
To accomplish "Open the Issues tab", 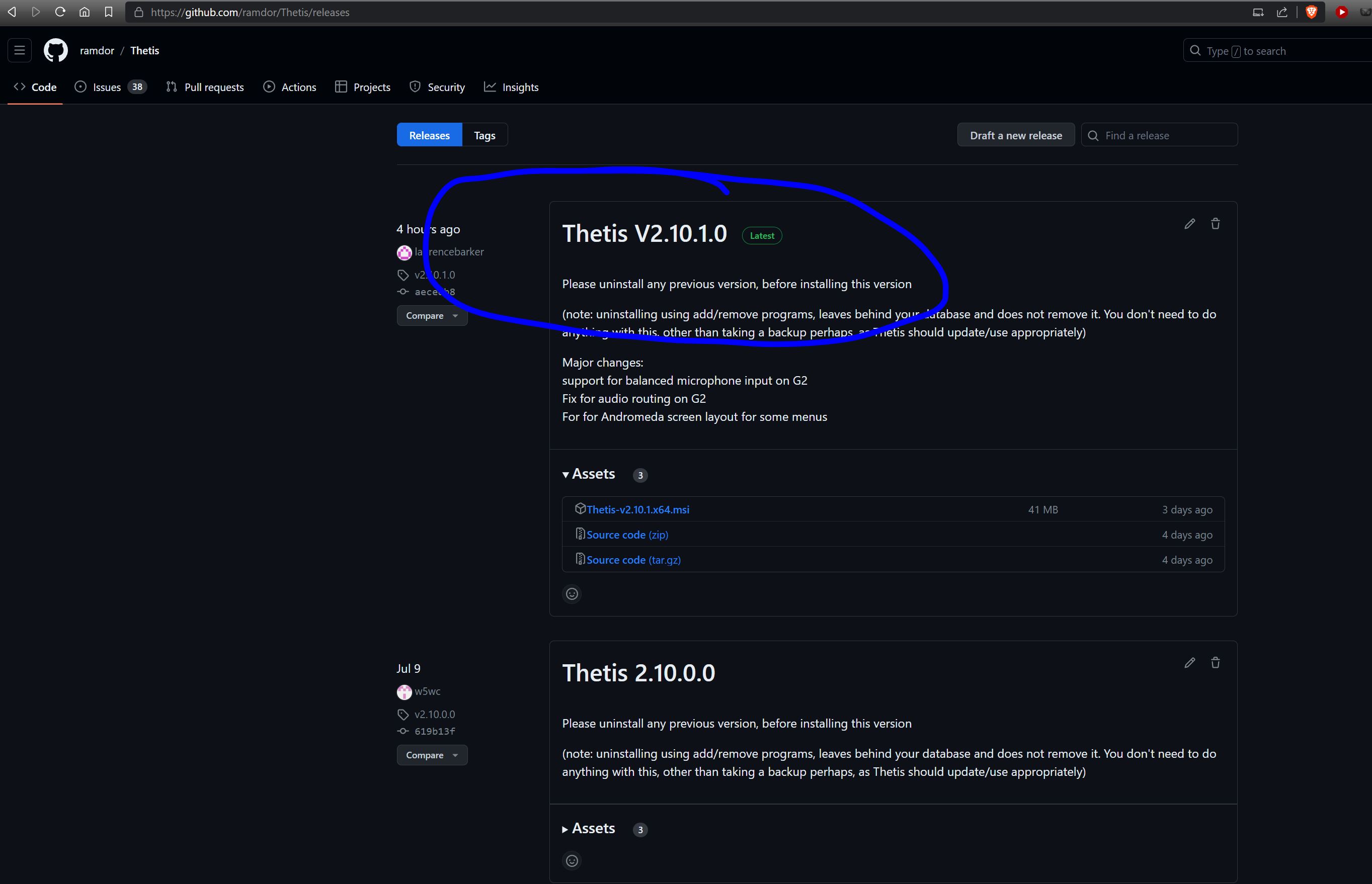I will (107, 87).
